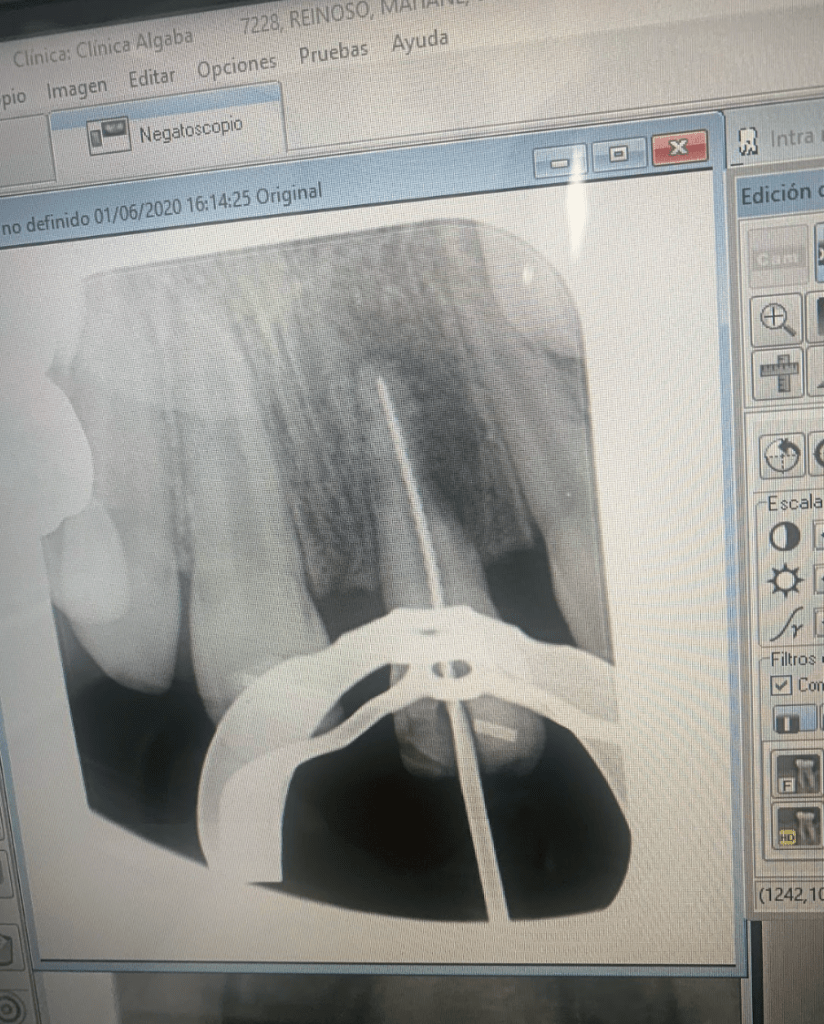Open the Ayuda menu
Viewport: 824px width, 1024px height.
click(419, 42)
